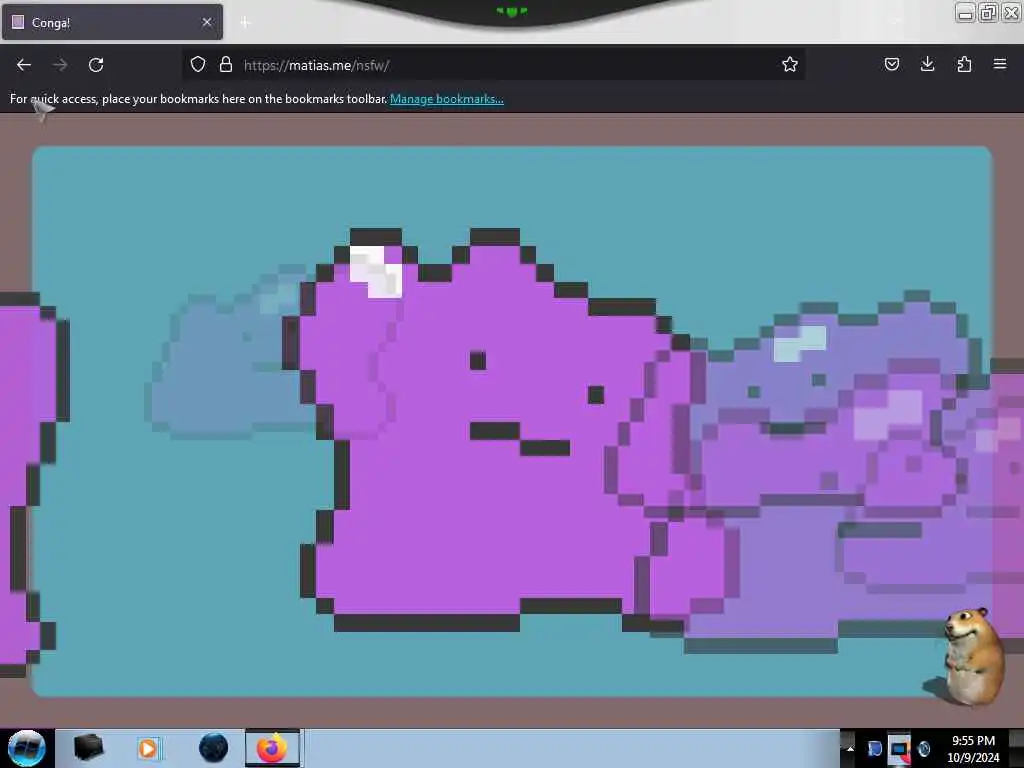Open a new tab
Image resolution: width=1024 pixels, height=768 pixels.
click(245, 23)
